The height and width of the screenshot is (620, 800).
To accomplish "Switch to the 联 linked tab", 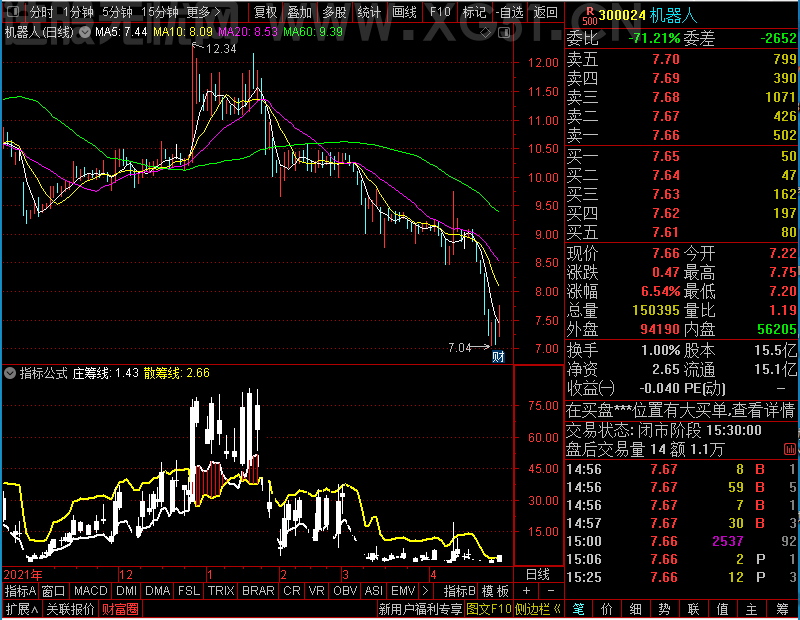I will 693,609.
